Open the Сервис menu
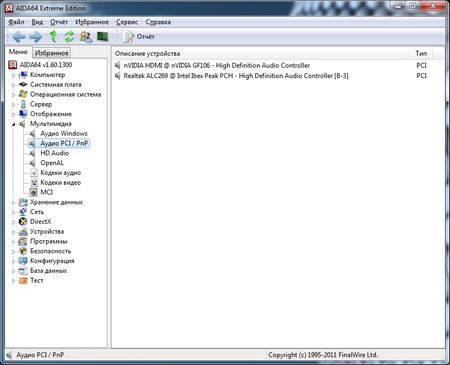450x365 pixels. tap(127, 22)
